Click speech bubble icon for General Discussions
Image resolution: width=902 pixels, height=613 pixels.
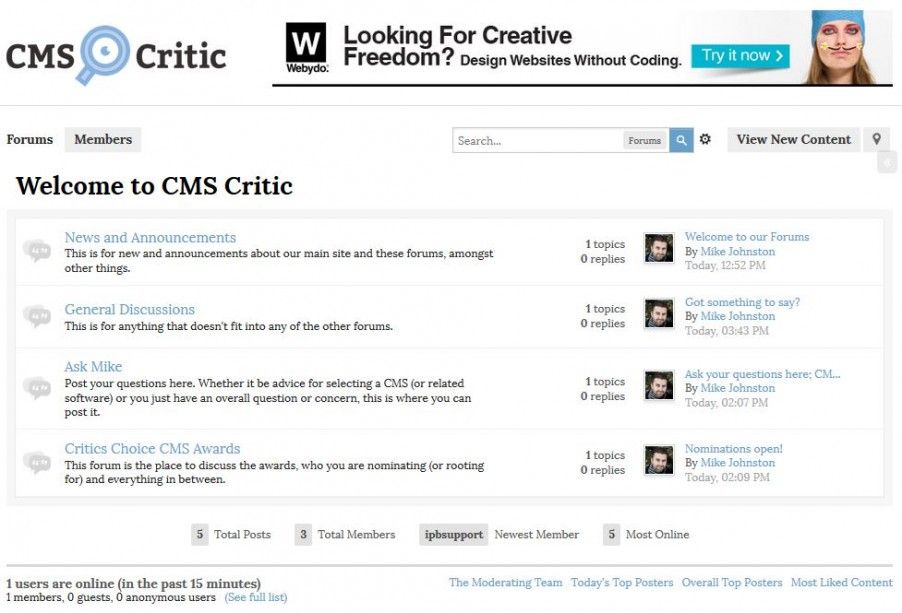(37, 316)
